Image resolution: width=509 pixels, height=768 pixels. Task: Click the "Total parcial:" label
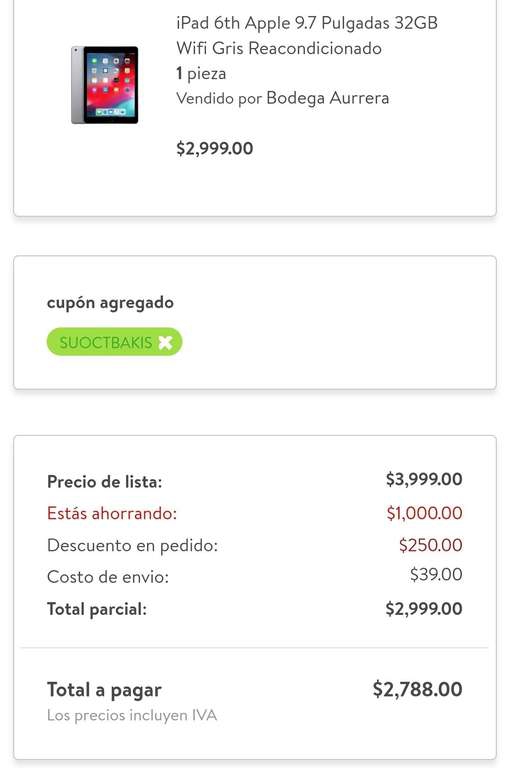coord(97,609)
